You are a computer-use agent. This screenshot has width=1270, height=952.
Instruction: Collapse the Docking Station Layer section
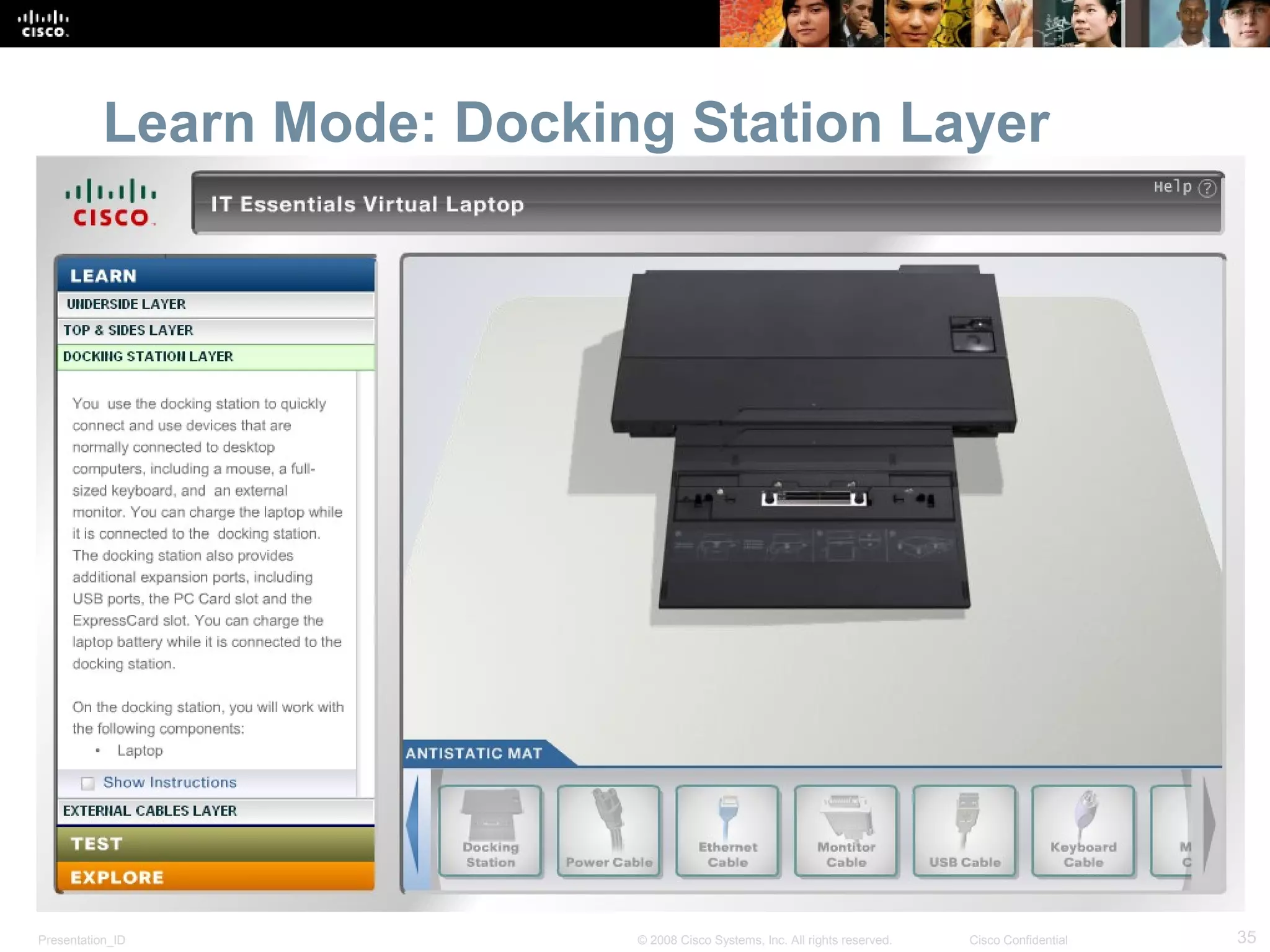(216, 357)
